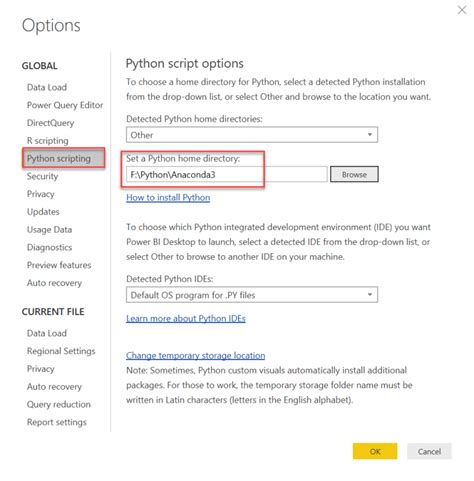Expand Detected Python home directories dropdown

coord(252,135)
